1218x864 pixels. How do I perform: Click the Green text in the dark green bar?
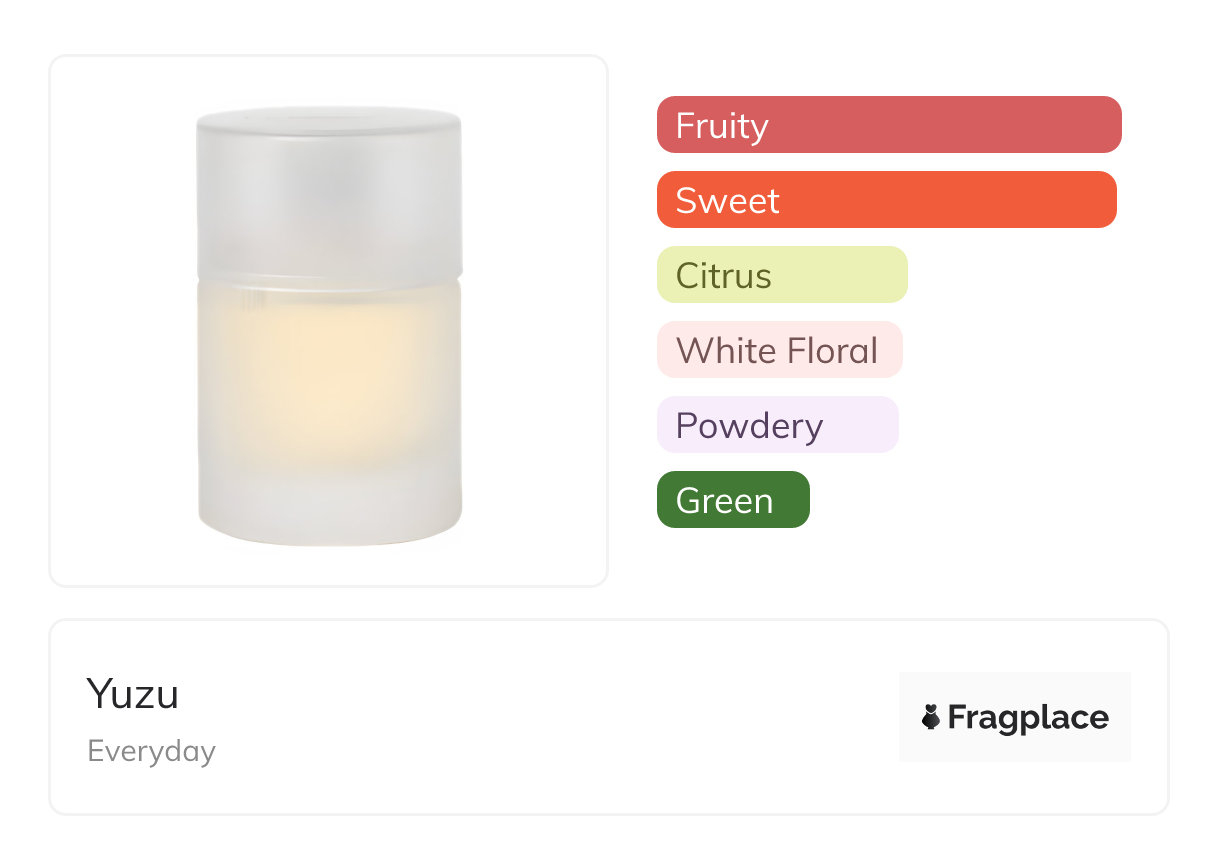724,501
